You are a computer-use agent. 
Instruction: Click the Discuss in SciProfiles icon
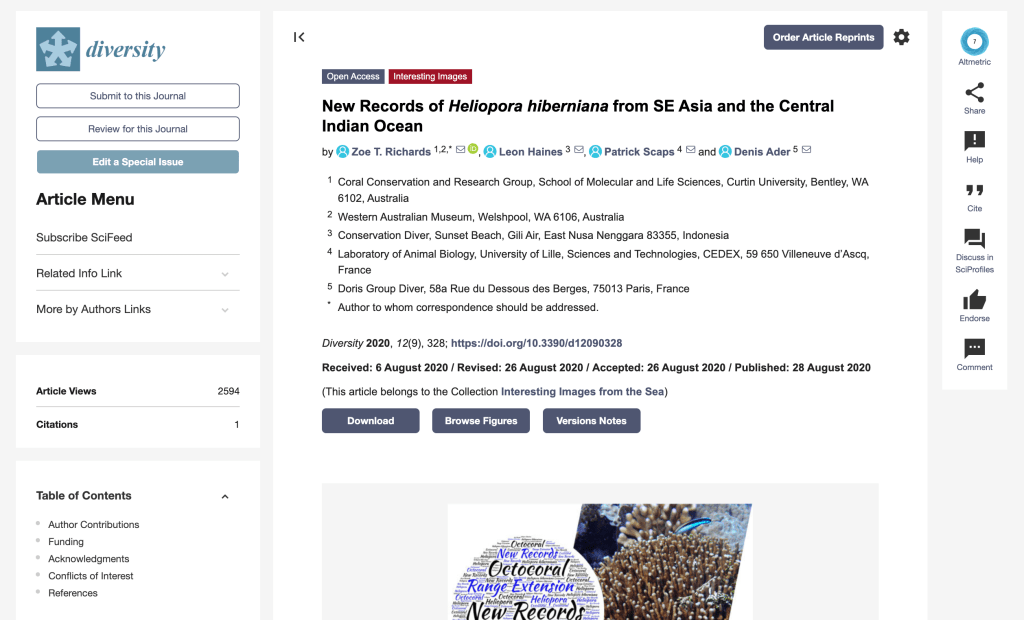(974, 239)
